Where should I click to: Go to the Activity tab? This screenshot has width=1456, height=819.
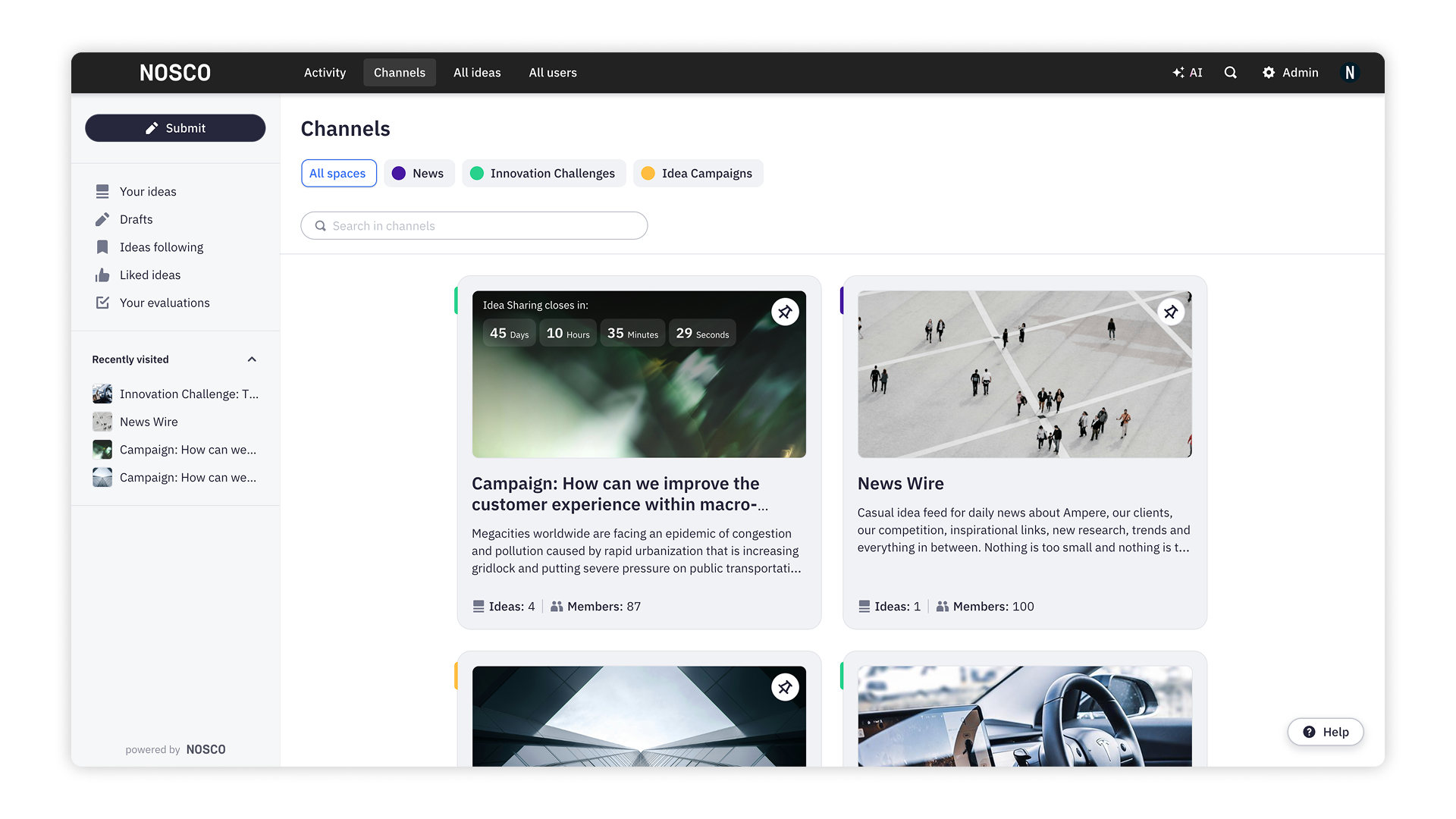pos(325,73)
